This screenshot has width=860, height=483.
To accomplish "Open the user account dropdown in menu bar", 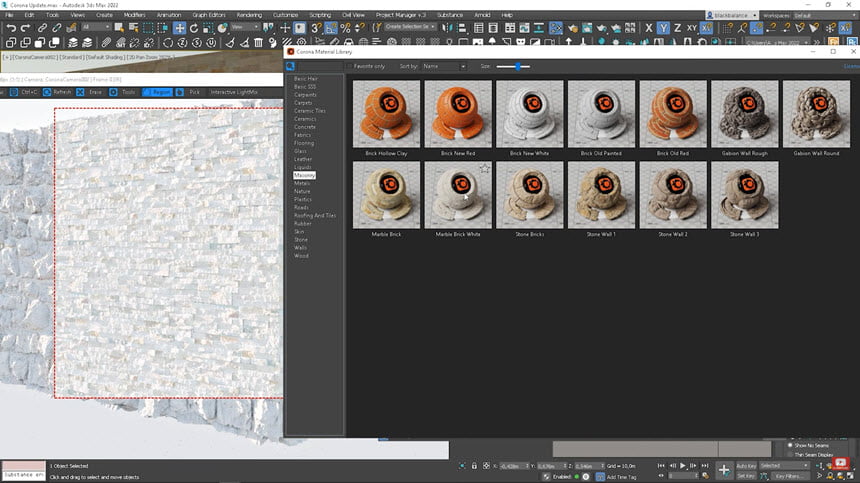I will (732, 15).
